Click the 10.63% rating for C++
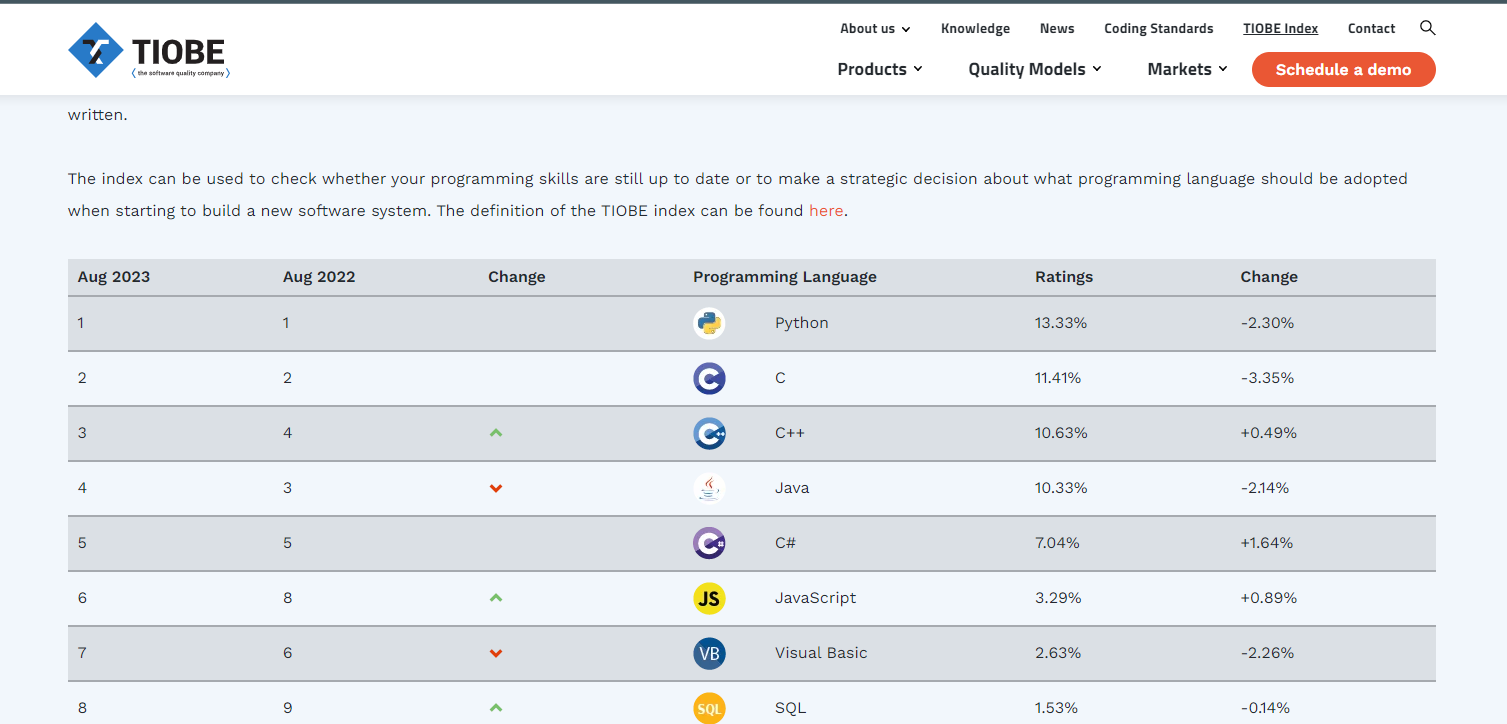1507x724 pixels. tap(1061, 433)
